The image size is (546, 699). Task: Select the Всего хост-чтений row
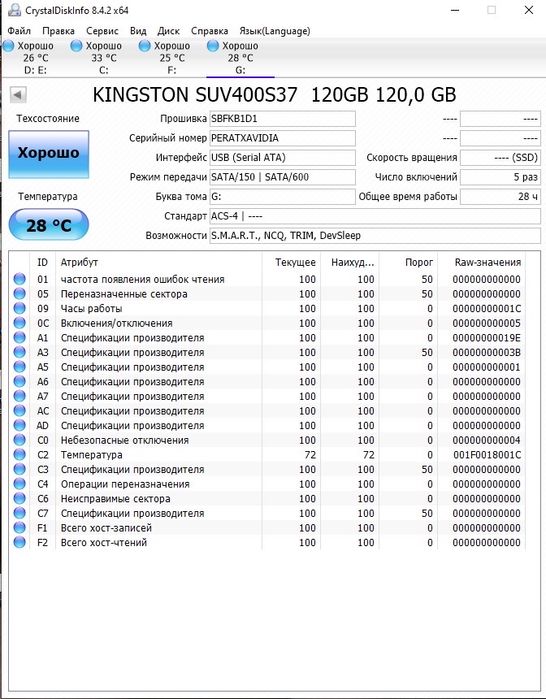coord(267,543)
